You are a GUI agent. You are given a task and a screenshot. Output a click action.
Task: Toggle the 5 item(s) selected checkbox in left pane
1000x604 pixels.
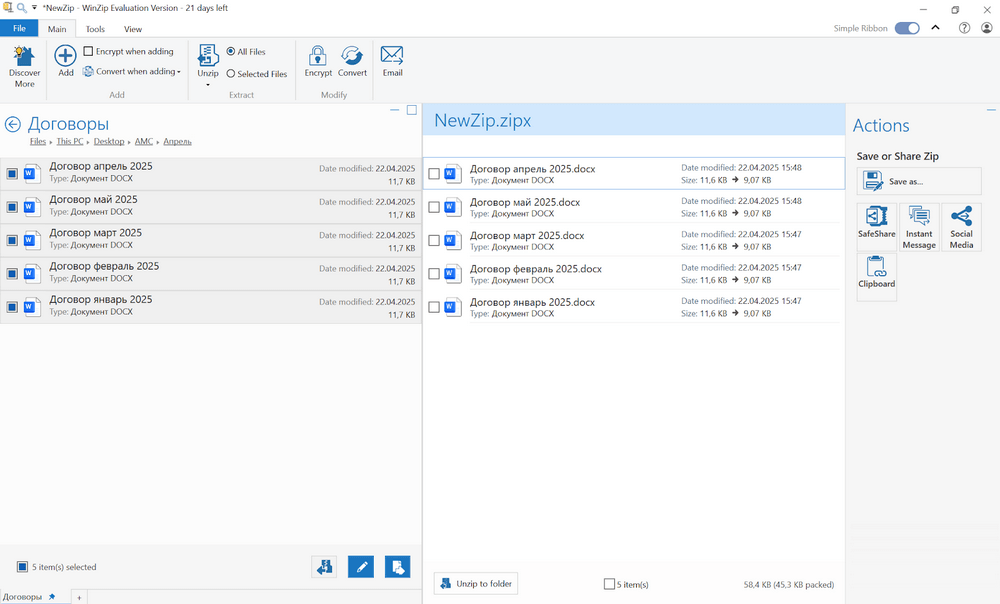coord(22,566)
